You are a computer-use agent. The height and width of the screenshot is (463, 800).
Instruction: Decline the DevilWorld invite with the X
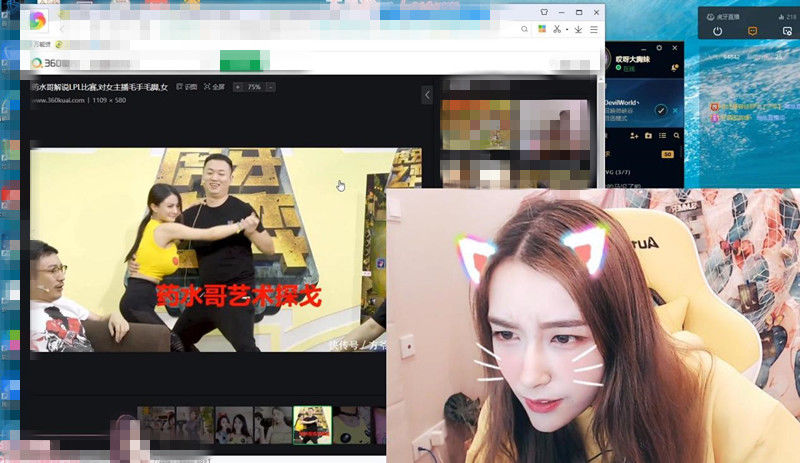point(676,110)
